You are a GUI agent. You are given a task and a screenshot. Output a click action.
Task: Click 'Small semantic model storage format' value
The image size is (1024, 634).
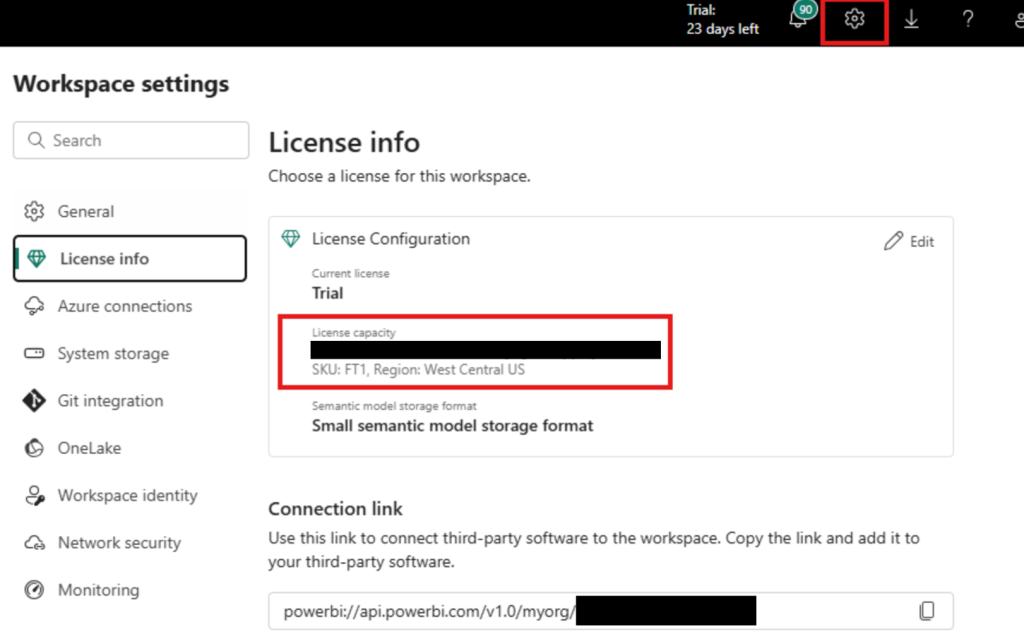(453, 426)
